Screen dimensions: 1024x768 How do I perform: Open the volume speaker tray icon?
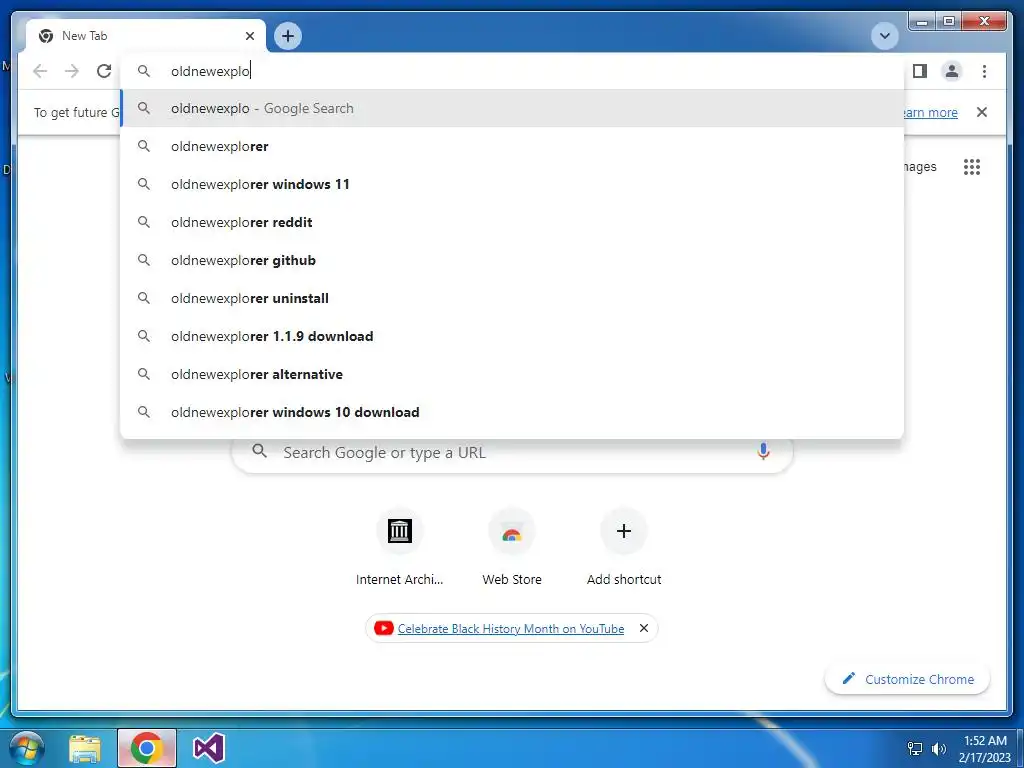939,748
